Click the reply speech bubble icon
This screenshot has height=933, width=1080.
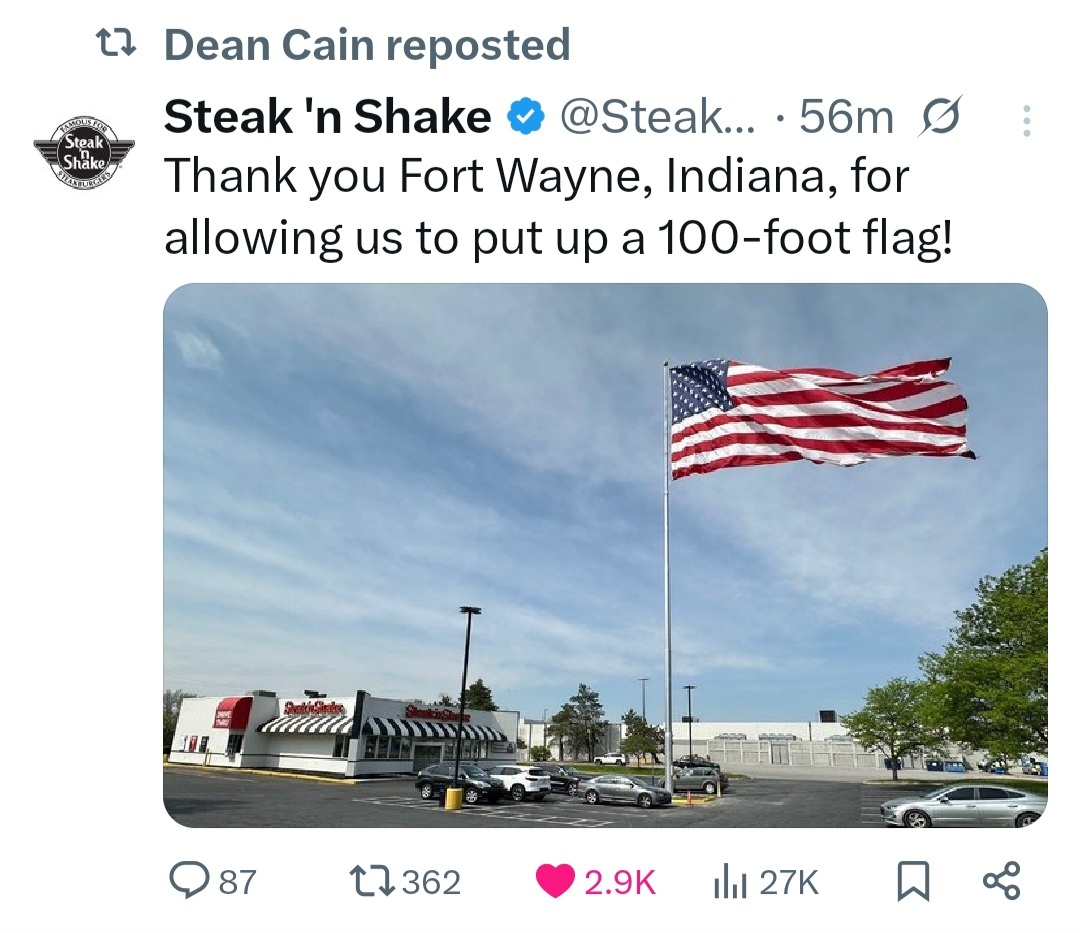[x=187, y=881]
